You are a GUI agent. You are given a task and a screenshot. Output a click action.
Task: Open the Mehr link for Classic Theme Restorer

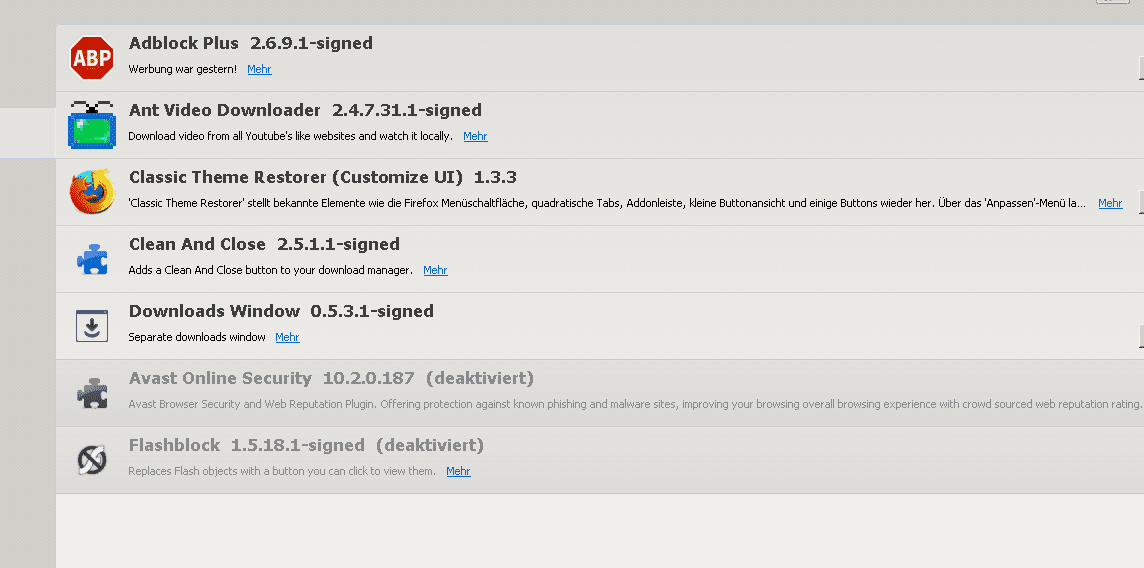pyautogui.click(x=1110, y=203)
